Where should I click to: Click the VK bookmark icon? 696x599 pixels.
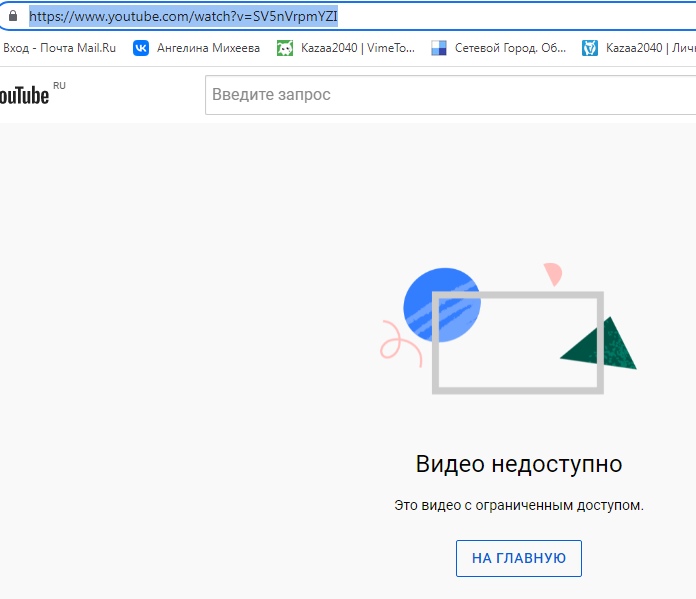tap(141, 48)
